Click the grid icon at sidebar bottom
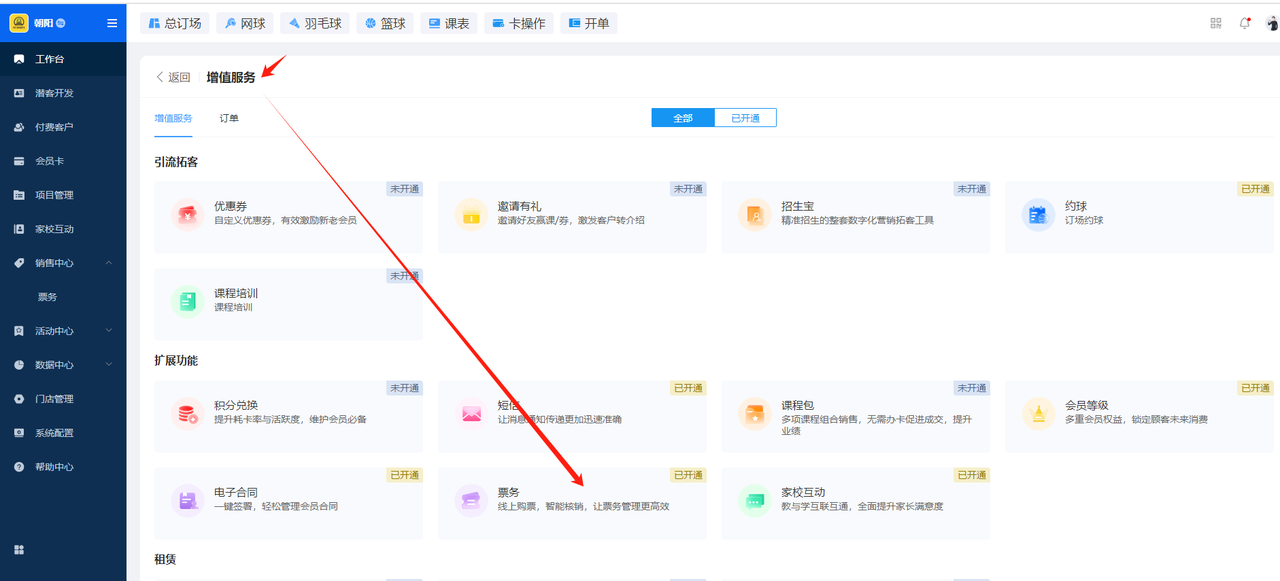This screenshot has width=1280, height=581. (19, 550)
